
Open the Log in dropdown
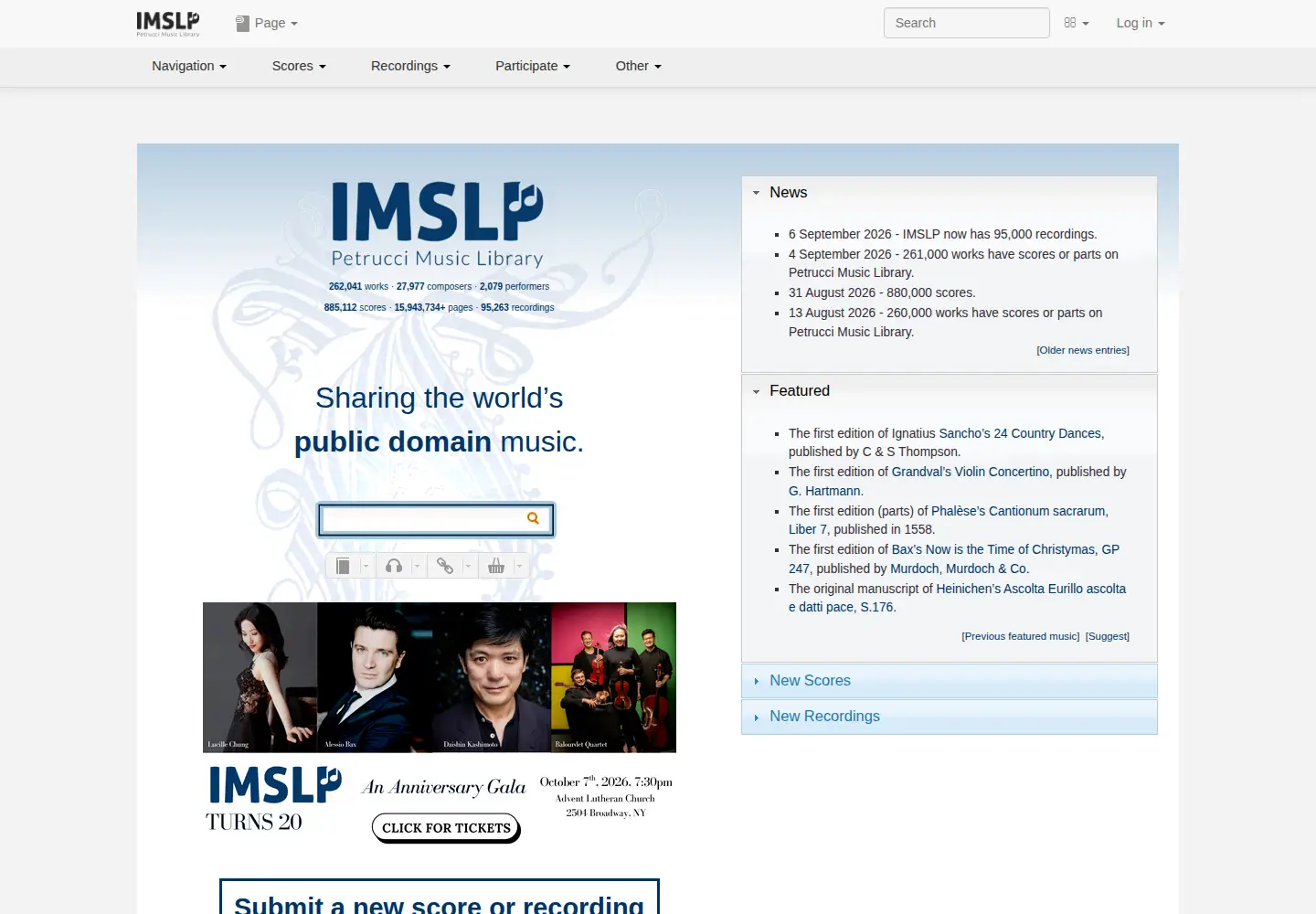click(1140, 23)
